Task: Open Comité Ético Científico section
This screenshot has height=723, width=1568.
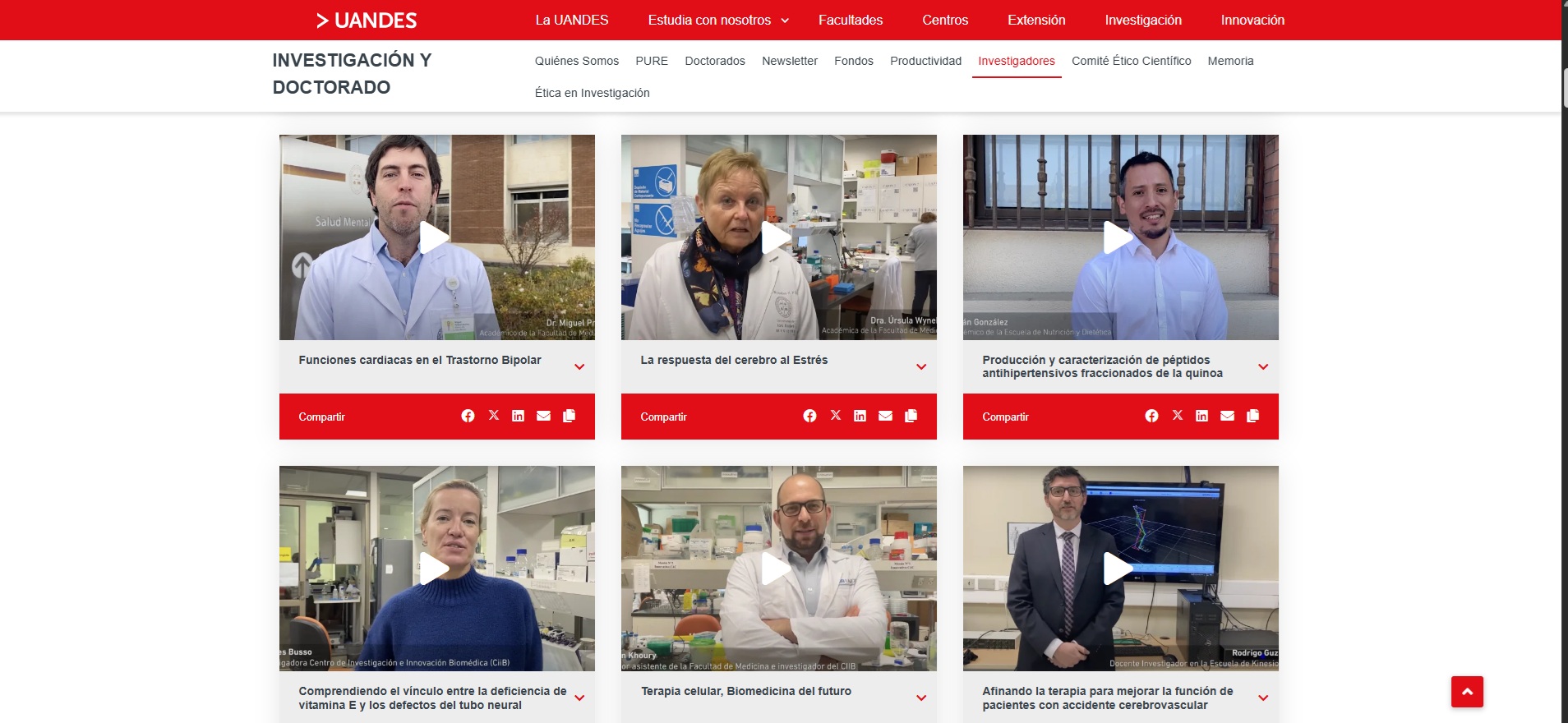Action: (1131, 61)
